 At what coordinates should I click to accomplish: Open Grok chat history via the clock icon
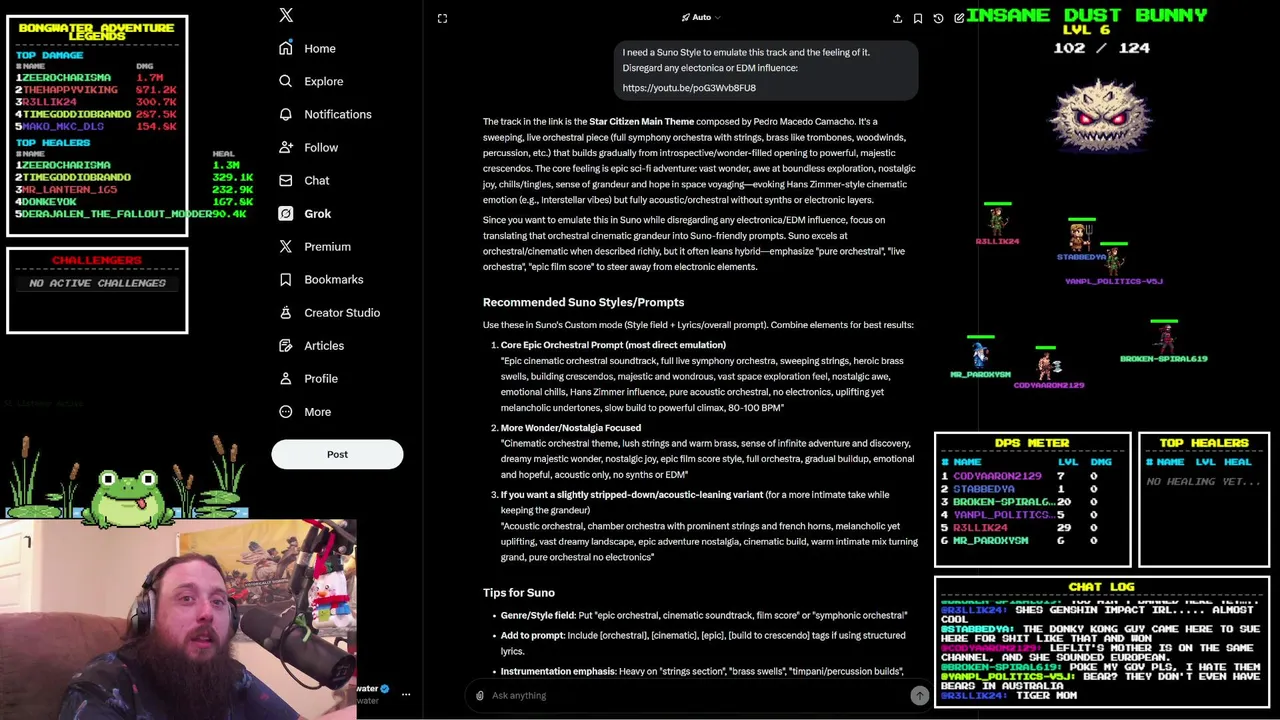938,18
